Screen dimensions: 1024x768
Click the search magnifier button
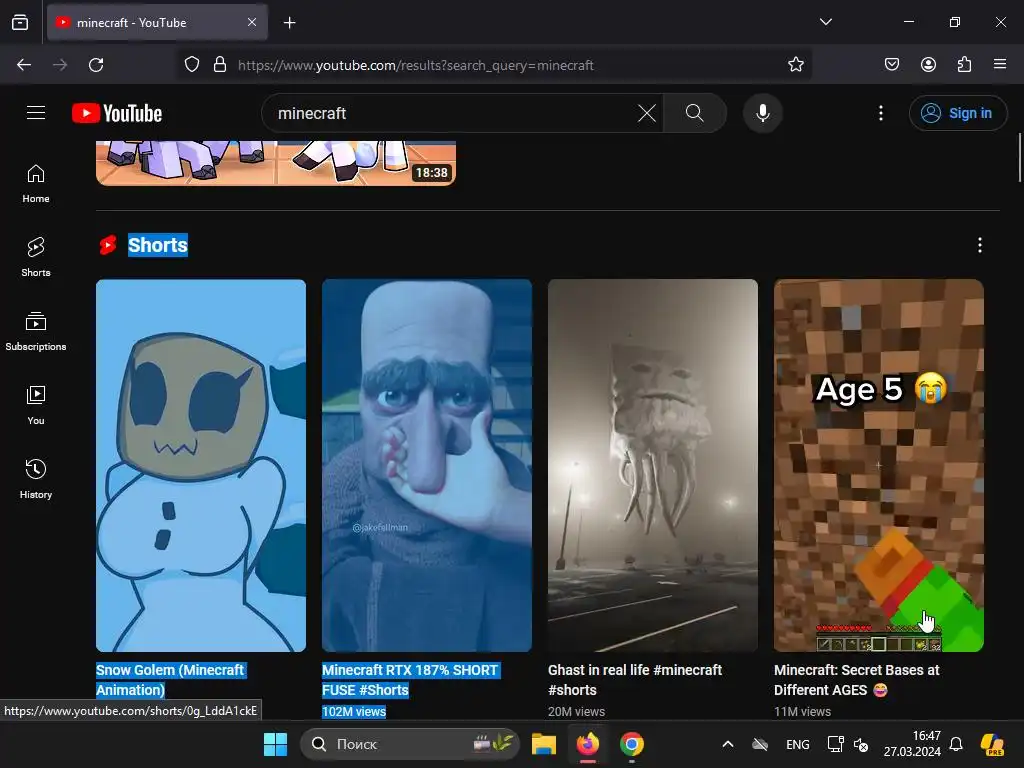pos(695,113)
